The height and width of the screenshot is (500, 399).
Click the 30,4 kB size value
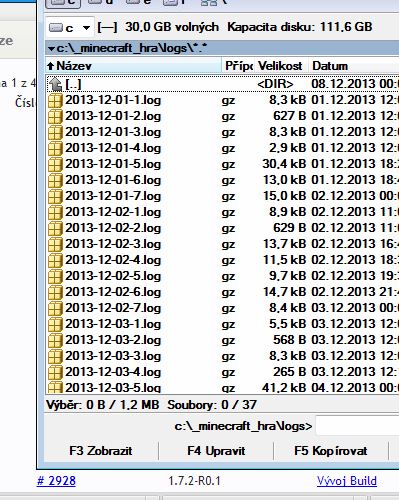284,164
